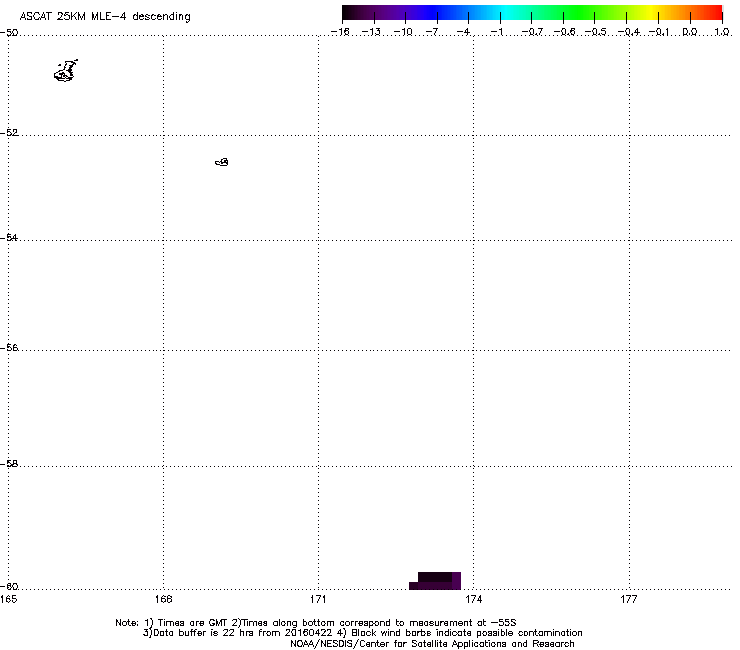Click the green middle section of color bar
This screenshot has width=740, height=650.
click(x=579, y=13)
